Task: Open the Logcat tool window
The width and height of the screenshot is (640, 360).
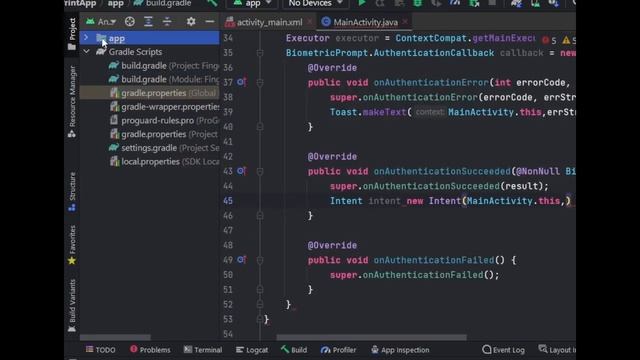Action: click(x=252, y=350)
